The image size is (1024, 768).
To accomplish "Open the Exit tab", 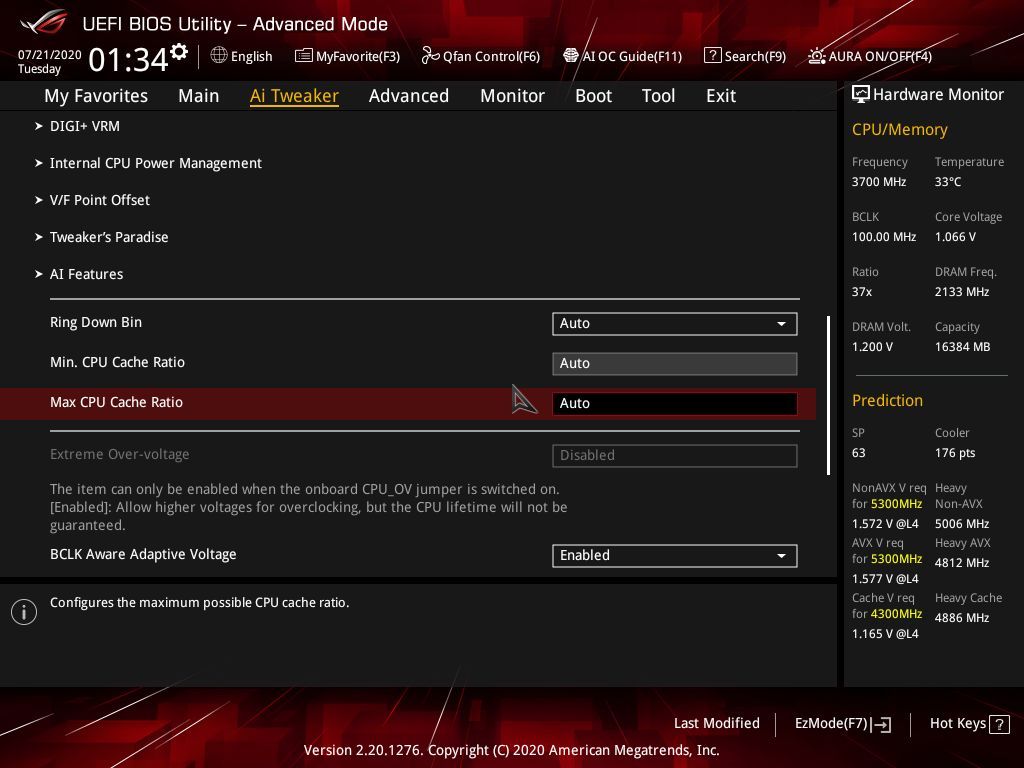I will (721, 96).
